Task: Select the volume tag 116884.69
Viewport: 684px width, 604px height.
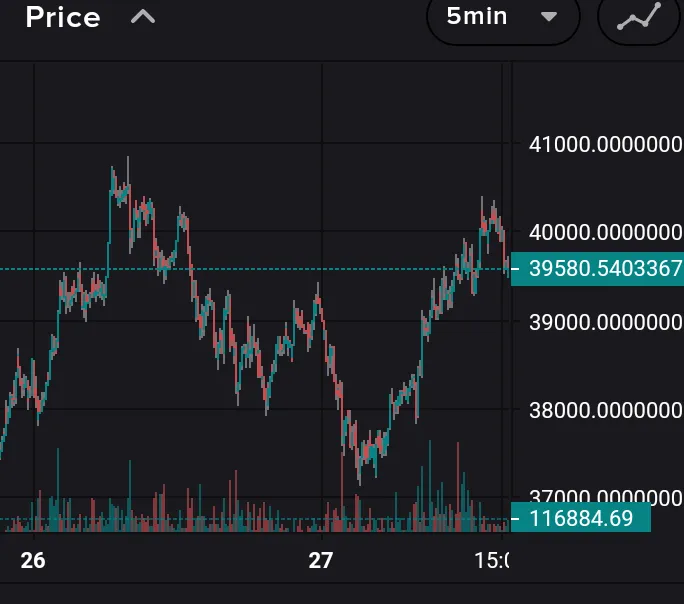Action: click(581, 518)
